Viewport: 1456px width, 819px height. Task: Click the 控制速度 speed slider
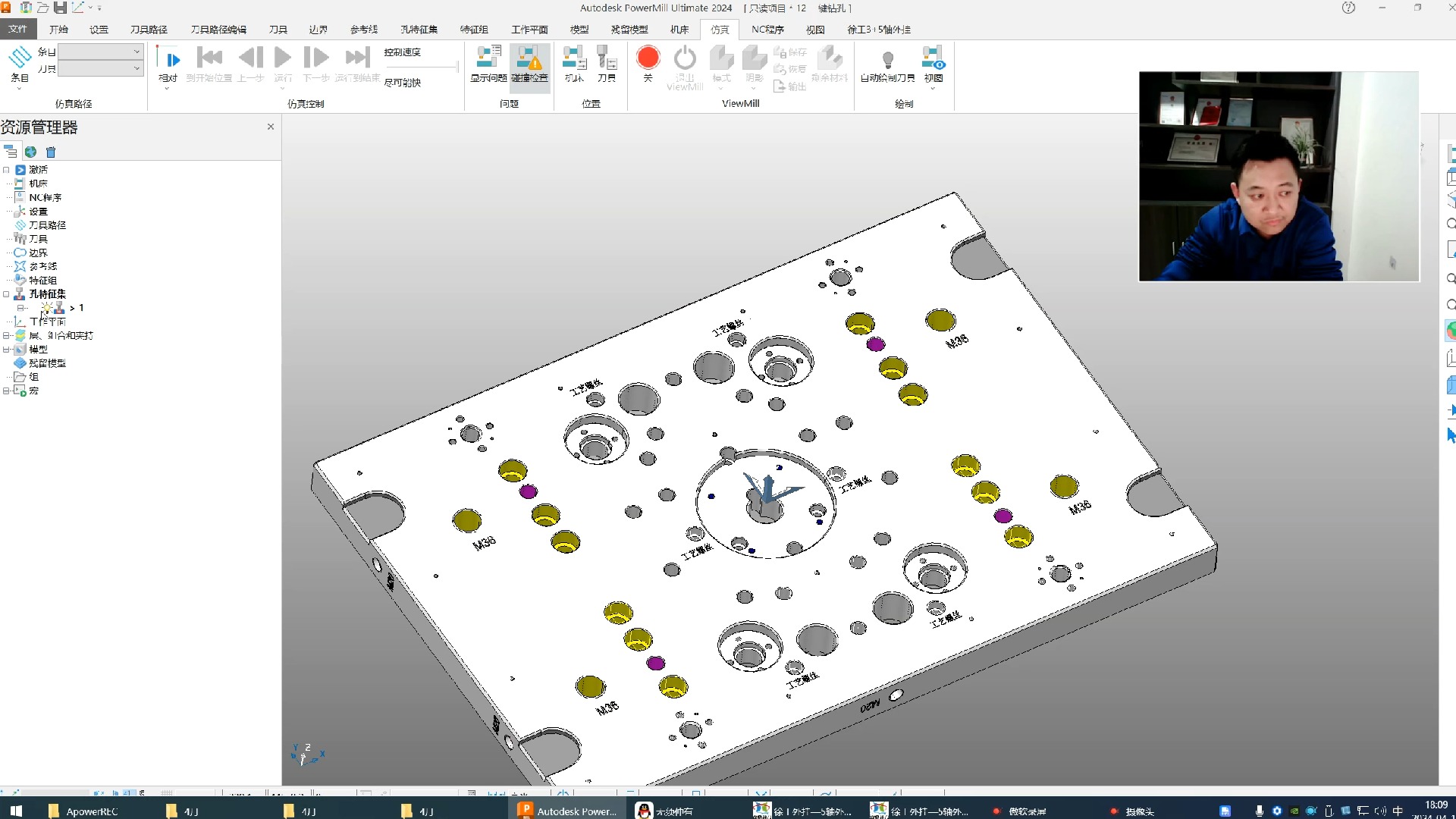(421, 67)
